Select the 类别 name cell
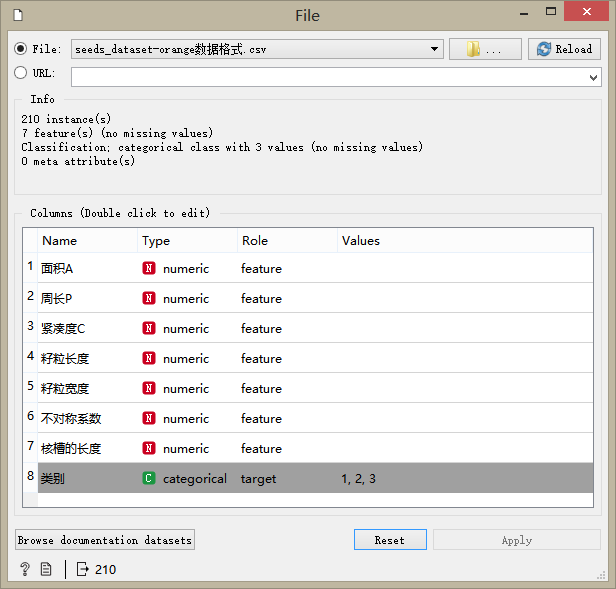 click(88, 478)
